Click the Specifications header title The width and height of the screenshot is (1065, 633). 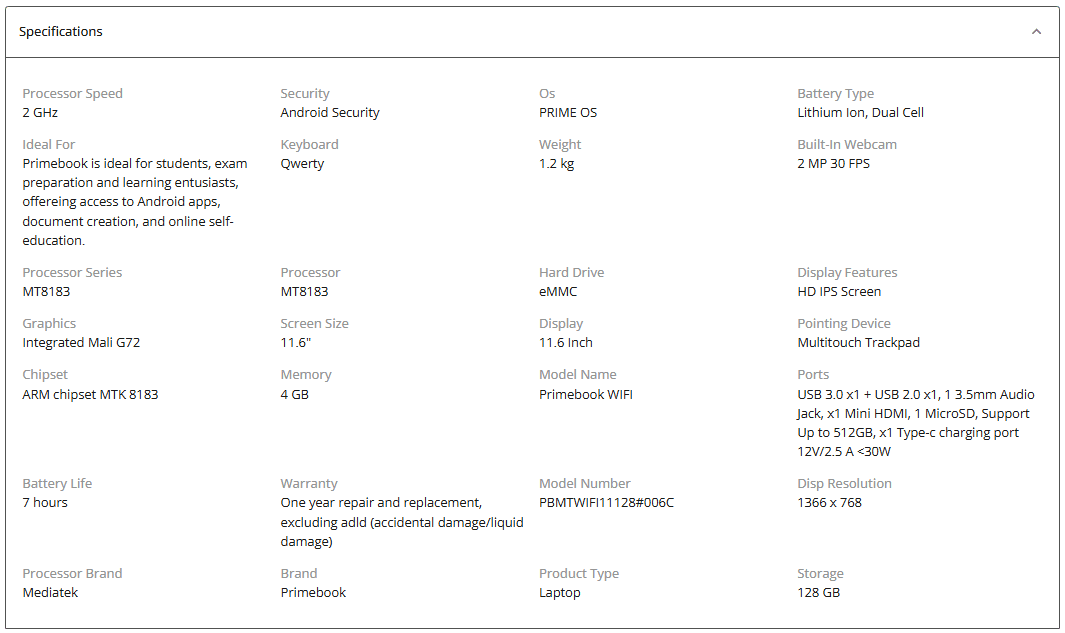coord(60,32)
